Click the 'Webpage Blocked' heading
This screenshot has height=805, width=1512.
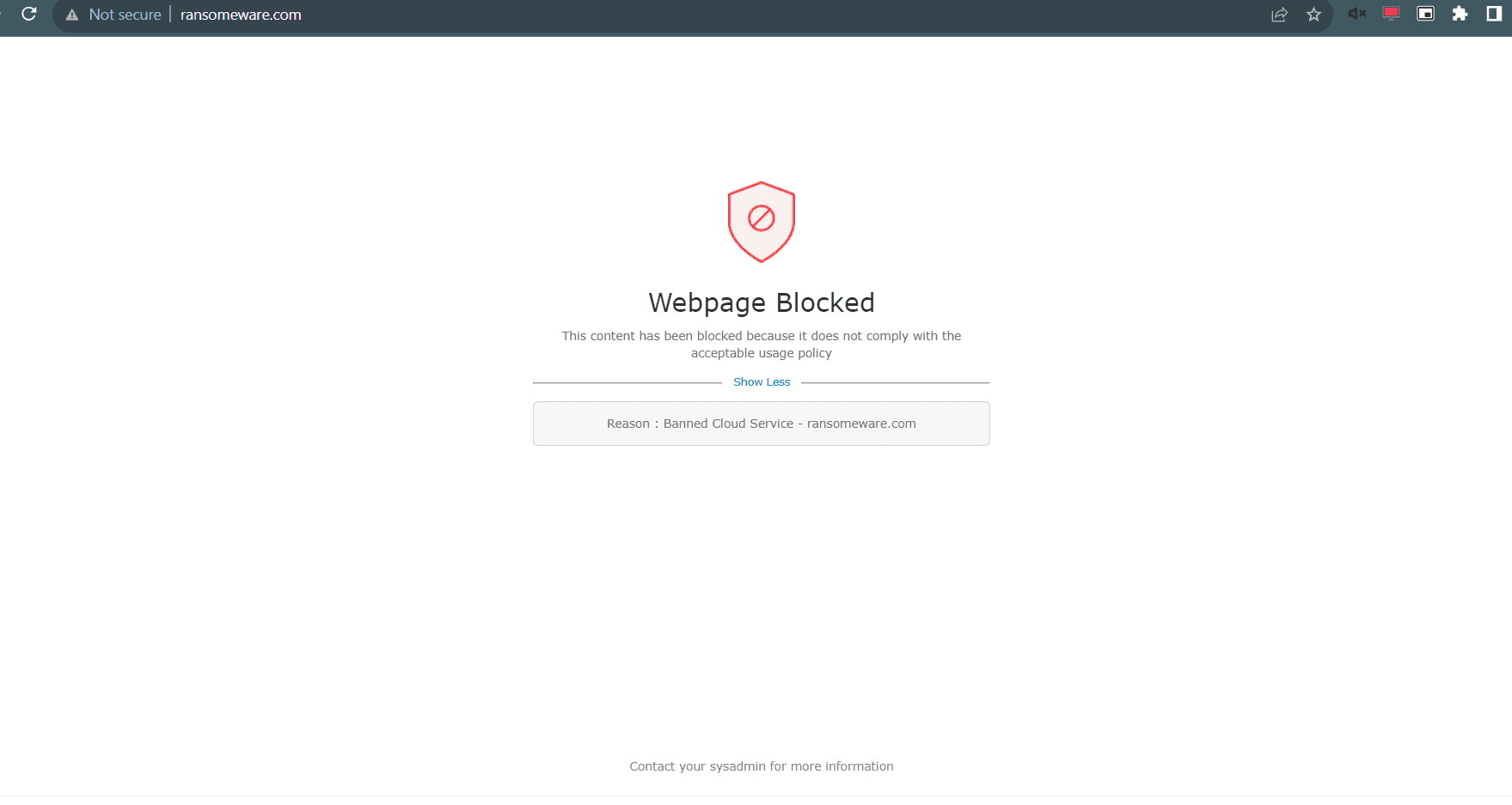point(761,302)
